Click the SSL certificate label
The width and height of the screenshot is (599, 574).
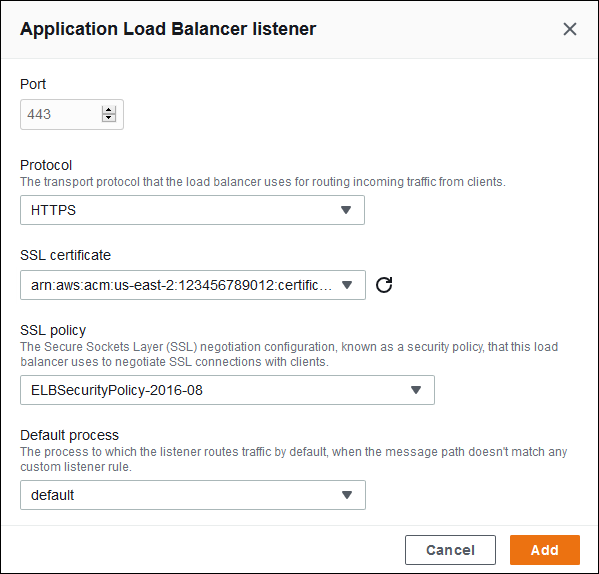coord(65,255)
